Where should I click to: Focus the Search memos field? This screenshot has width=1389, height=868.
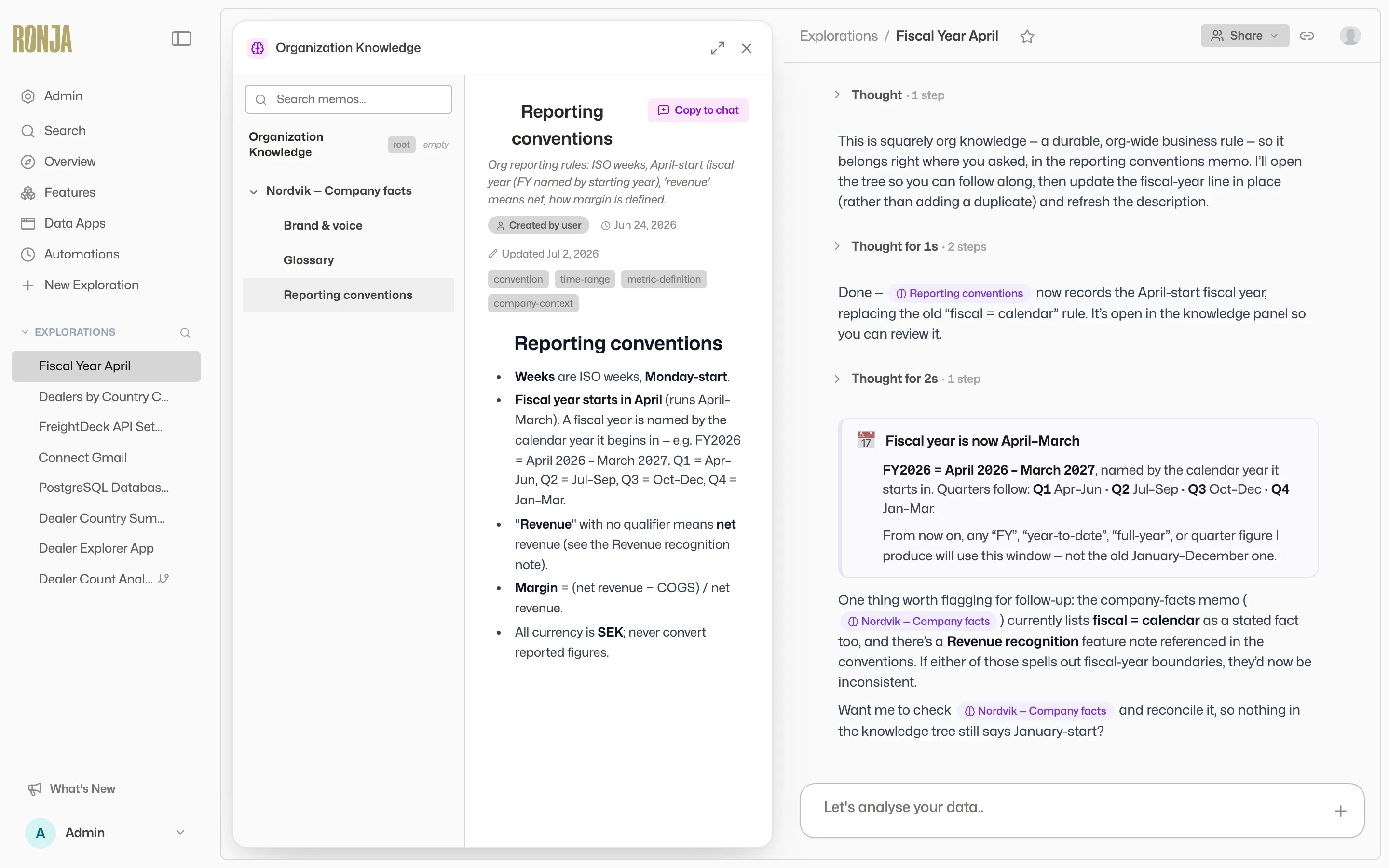[x=348, y=99]
